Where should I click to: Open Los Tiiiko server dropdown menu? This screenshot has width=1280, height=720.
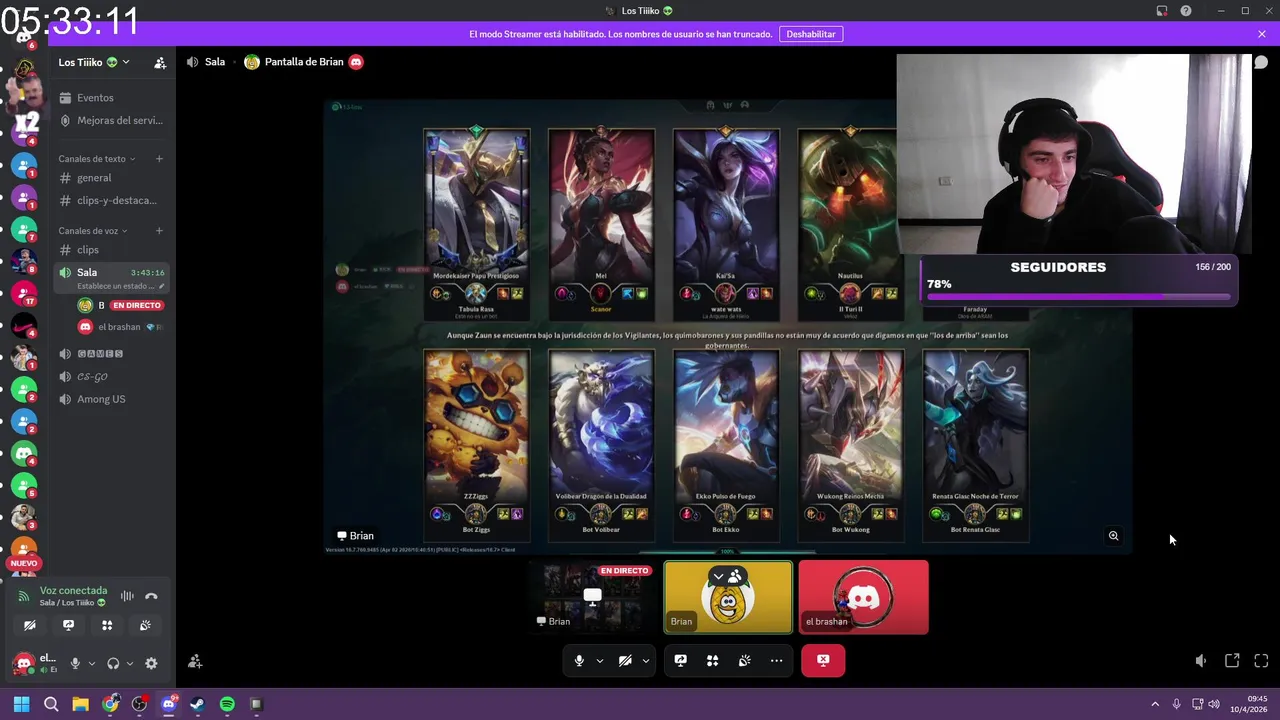click(94, 62)
